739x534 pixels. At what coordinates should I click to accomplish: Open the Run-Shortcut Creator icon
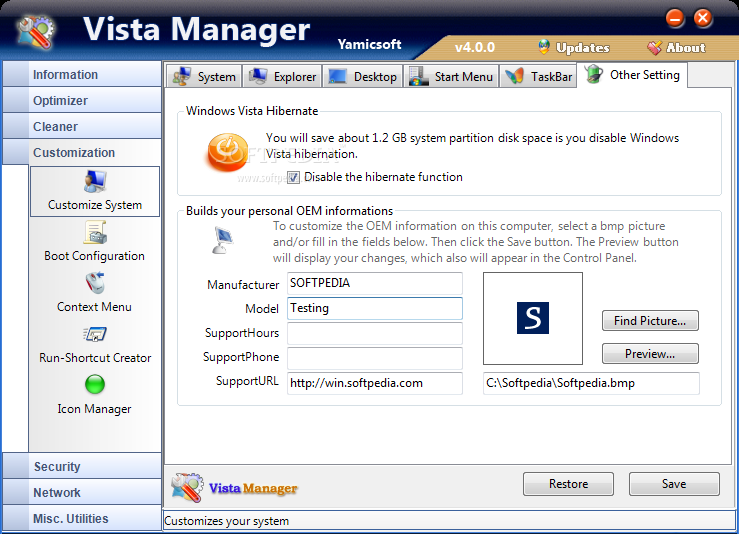click(x=95, y=334)
